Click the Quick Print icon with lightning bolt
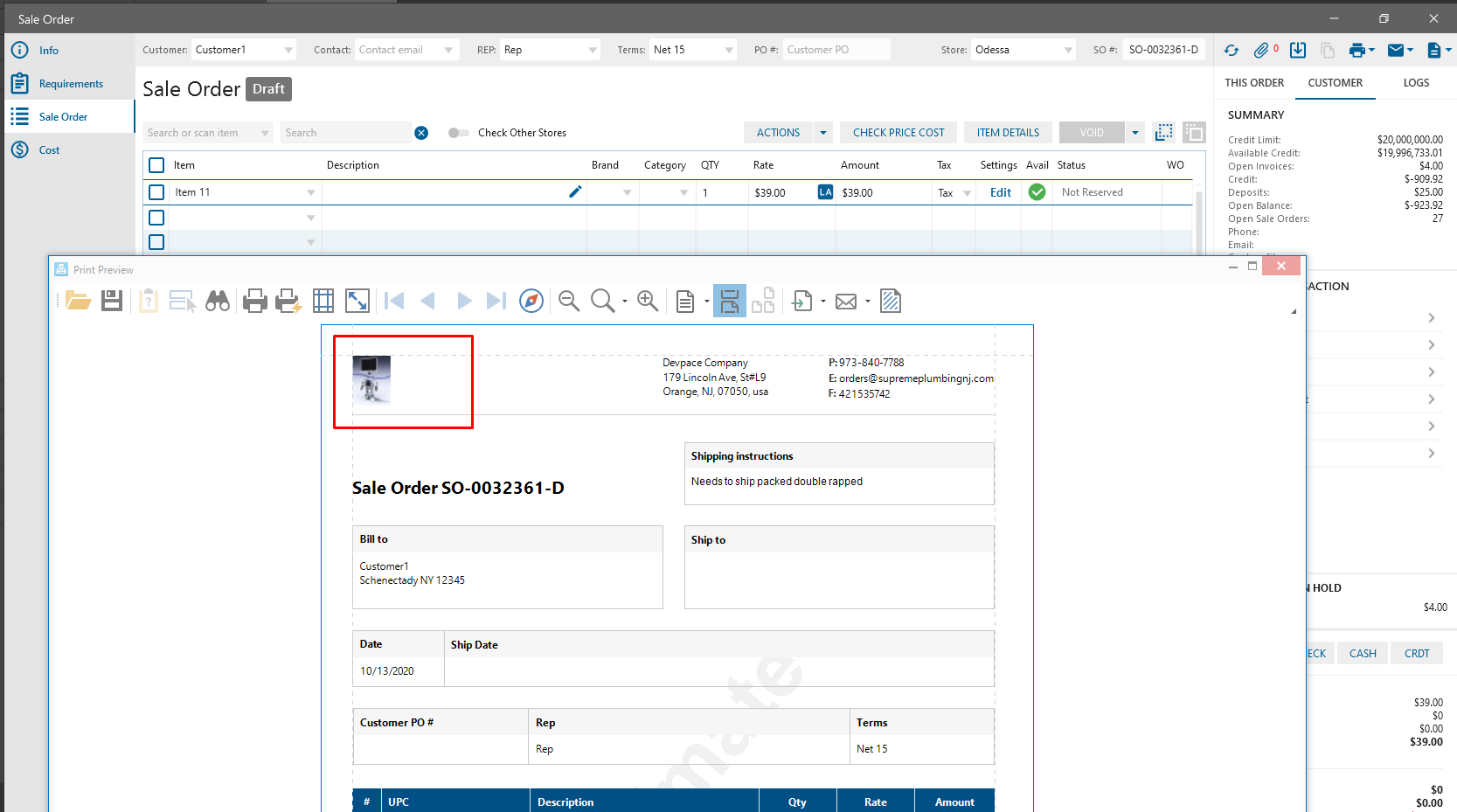 point(288,302)
